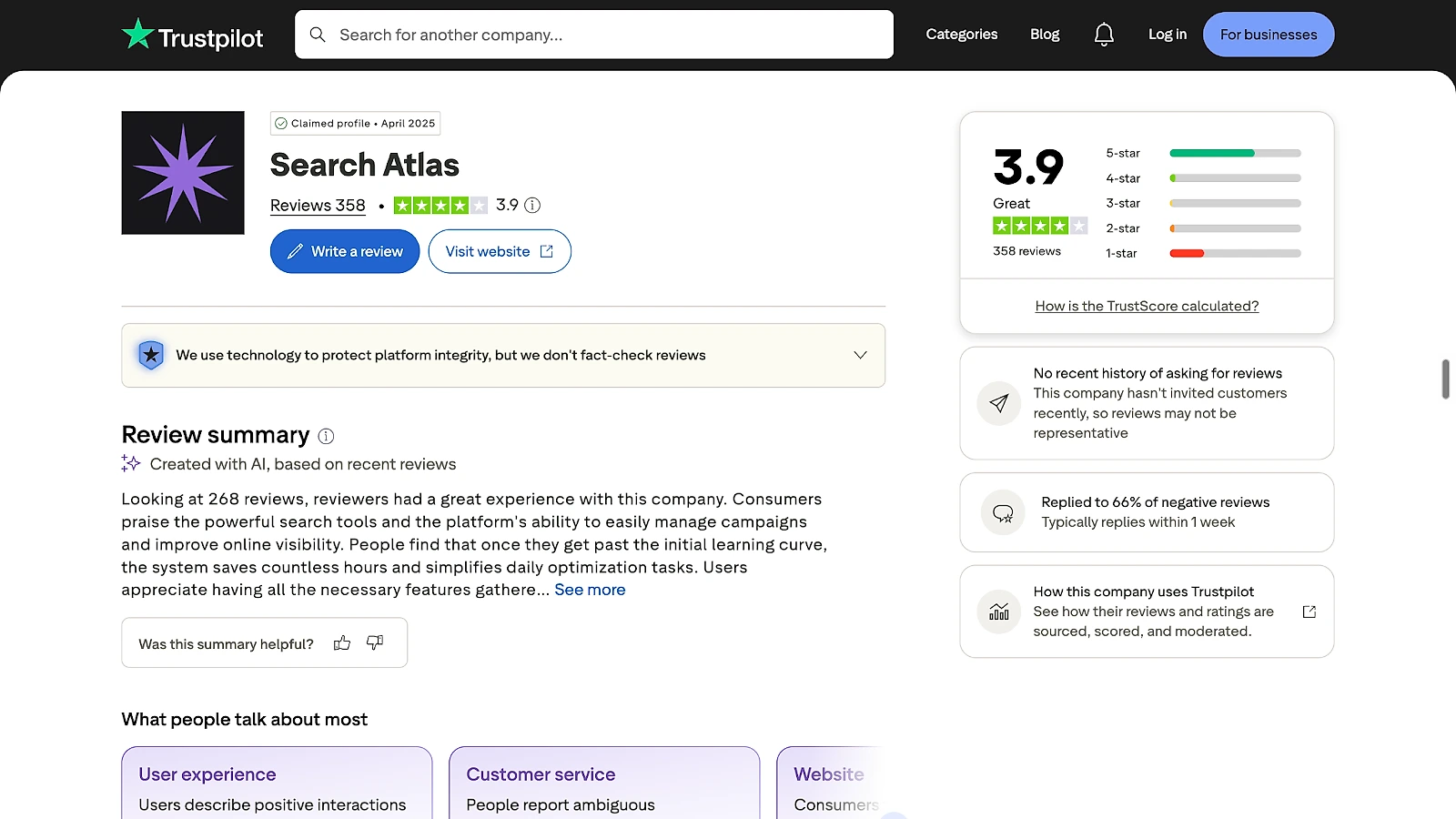The image size is (1456, 819).
Task: Click the header star rating beside Reviews
Action: pyautogui.click(x=440, y=206)
